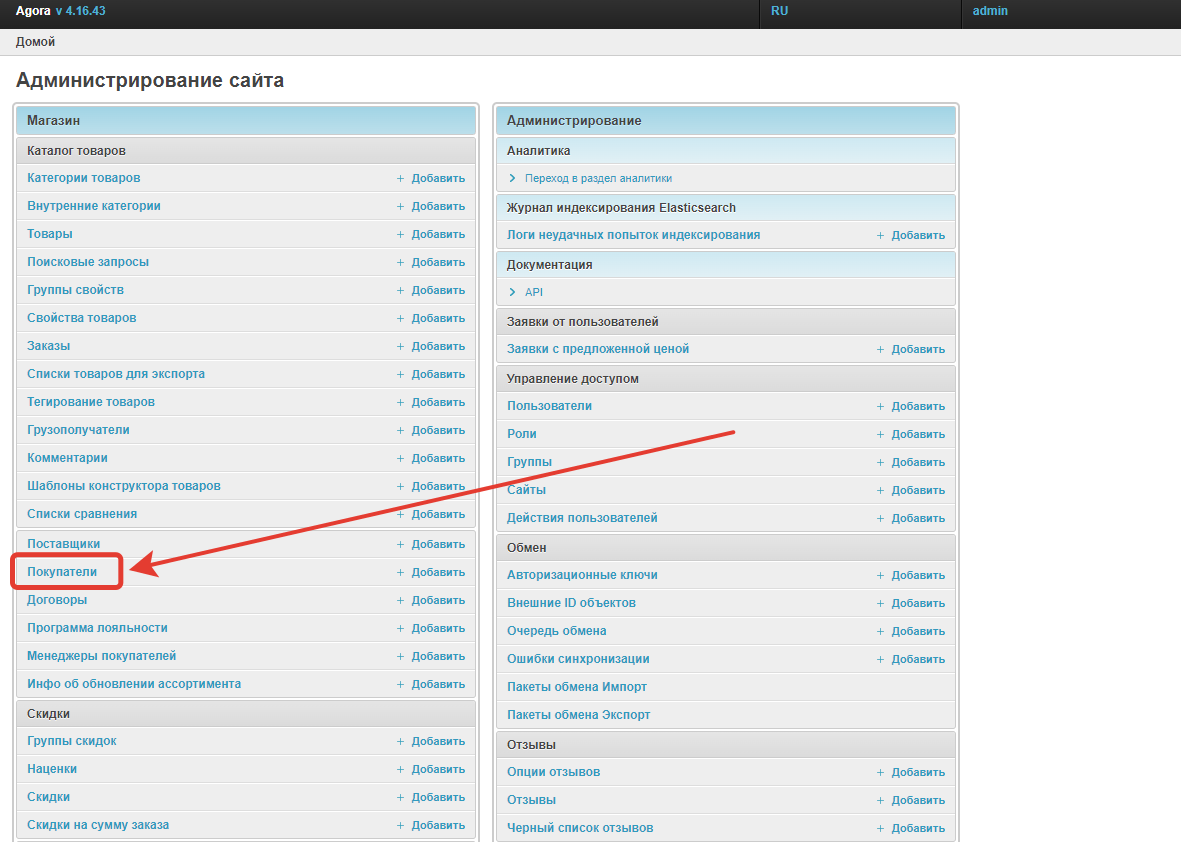Expand the API documentation chevron

click(513, 292)
